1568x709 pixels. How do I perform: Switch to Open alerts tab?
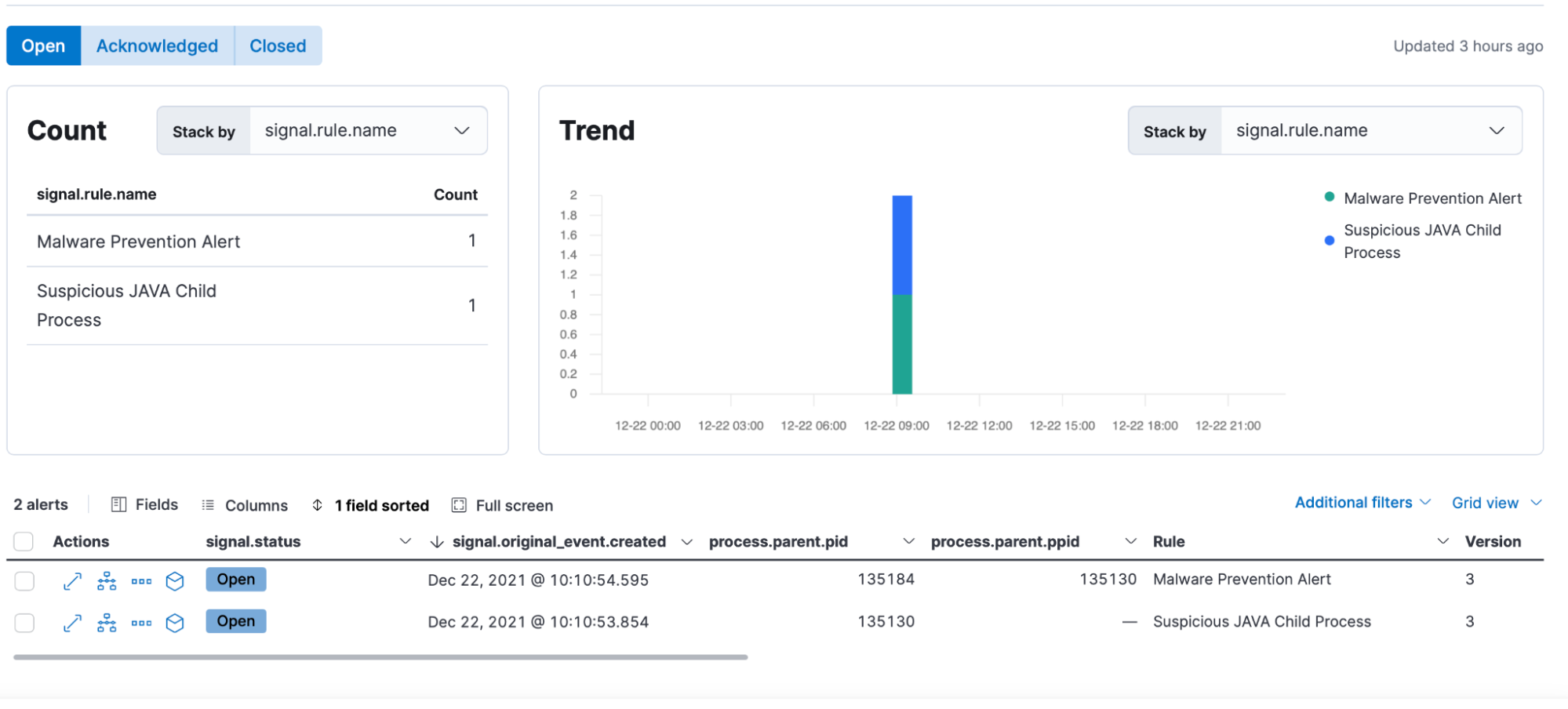tap(44, 45)
